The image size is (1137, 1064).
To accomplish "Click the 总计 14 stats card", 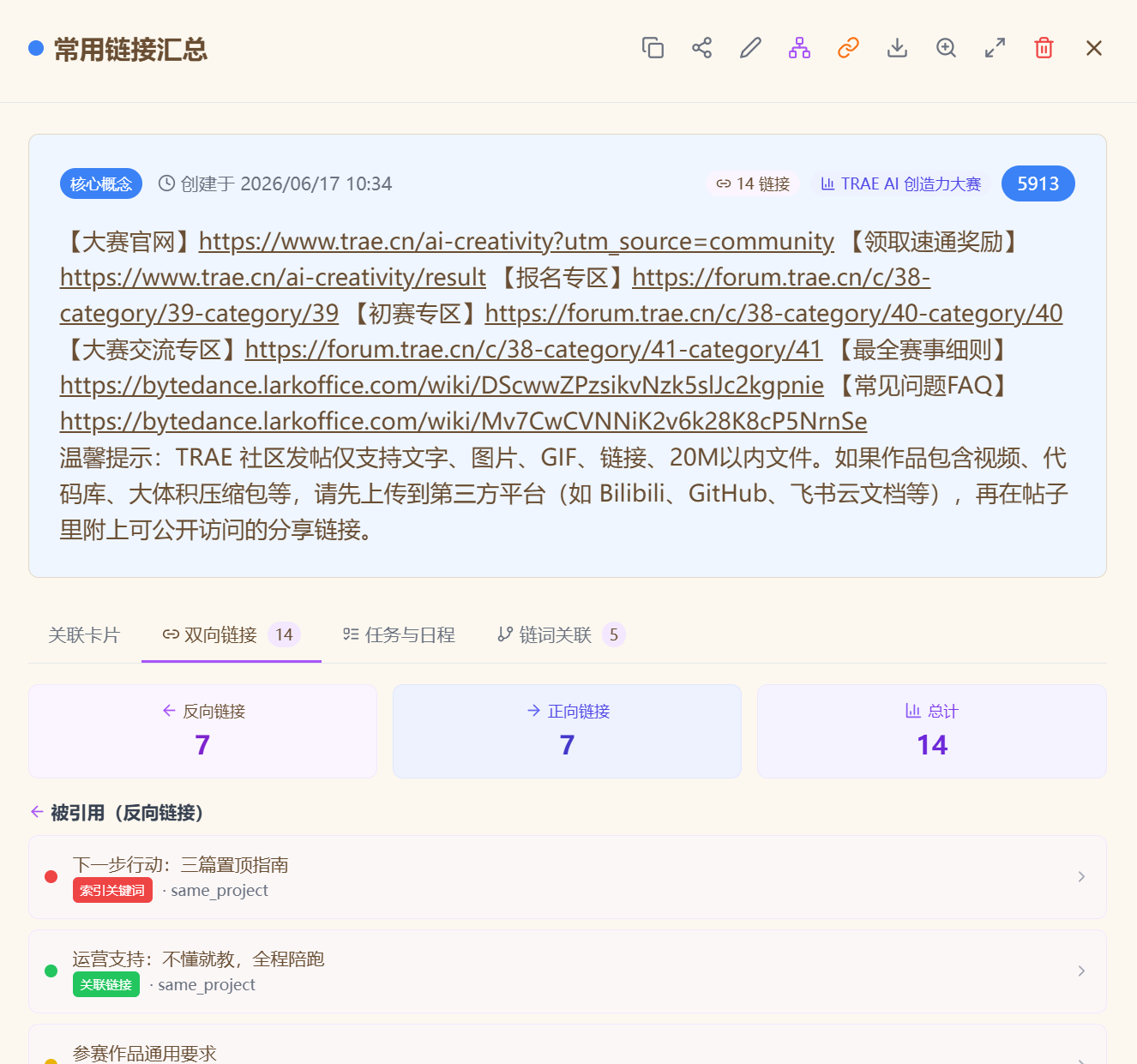I will pyautogui.click(x=932, y=731).
